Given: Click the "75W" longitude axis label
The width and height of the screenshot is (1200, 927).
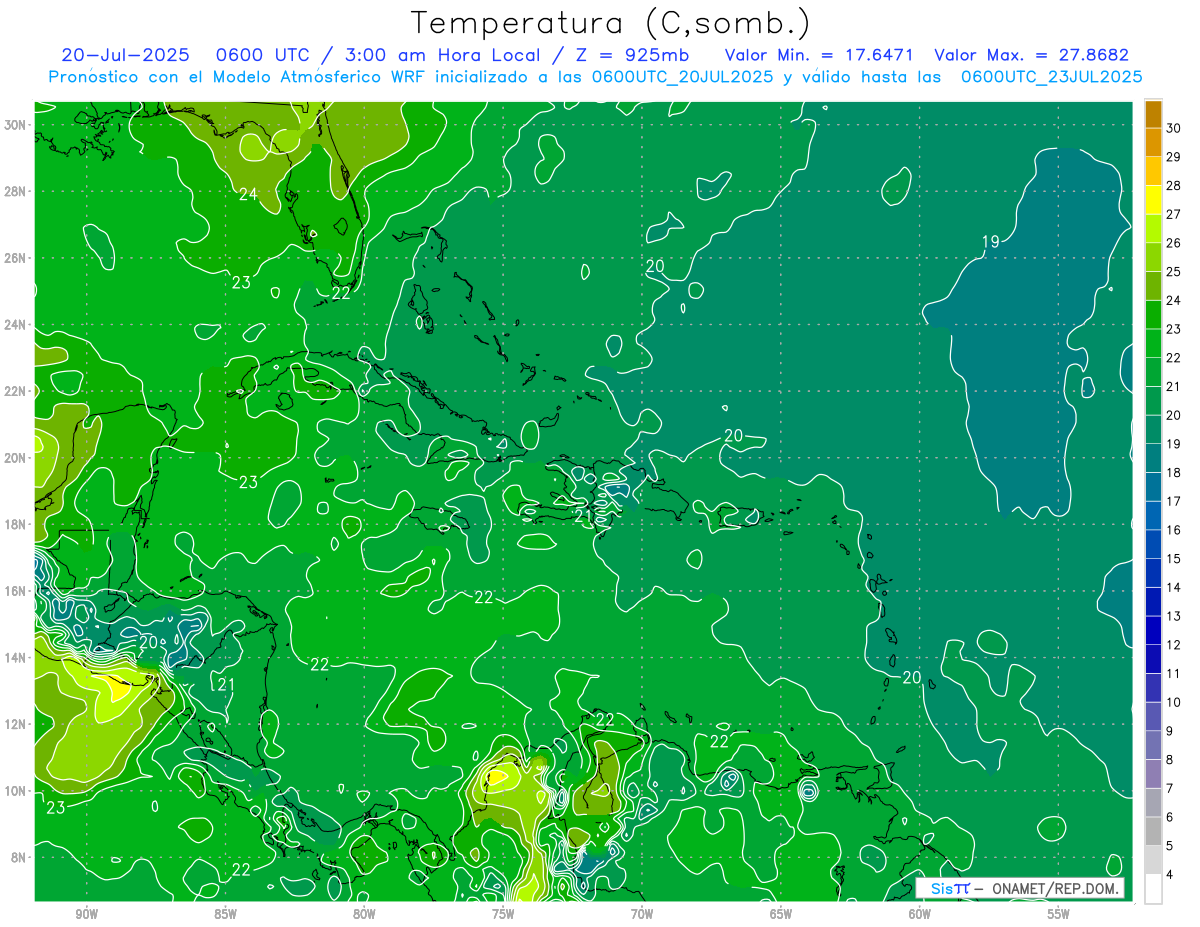Looking at the screenshot, I should (x=503, y=914).
